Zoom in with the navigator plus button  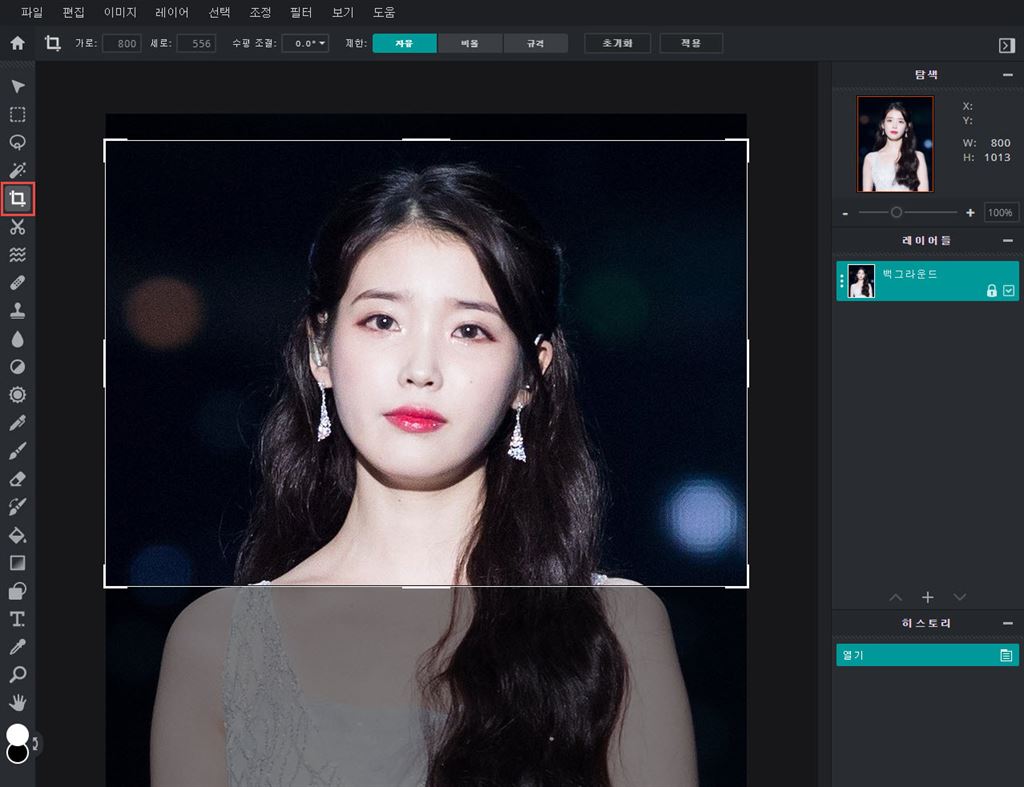(970, 212)
